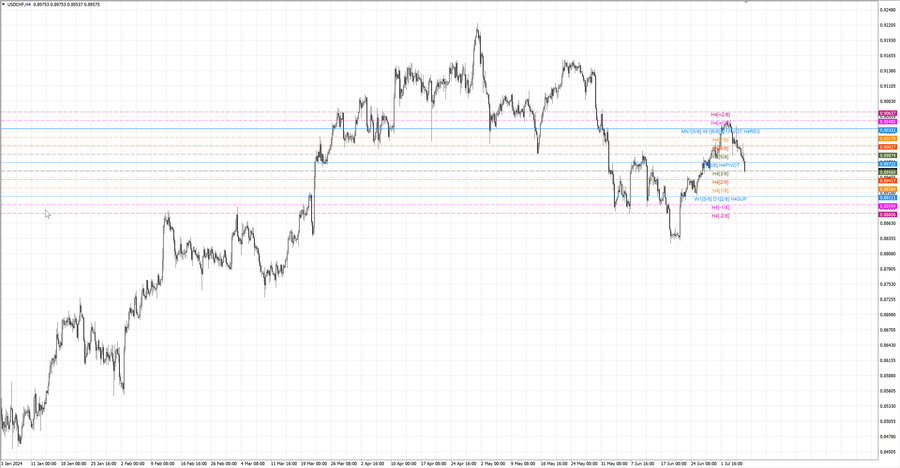Click the 1 Jul 16:00 time label
Screen dimensions: 900x468
click(732, 463)
